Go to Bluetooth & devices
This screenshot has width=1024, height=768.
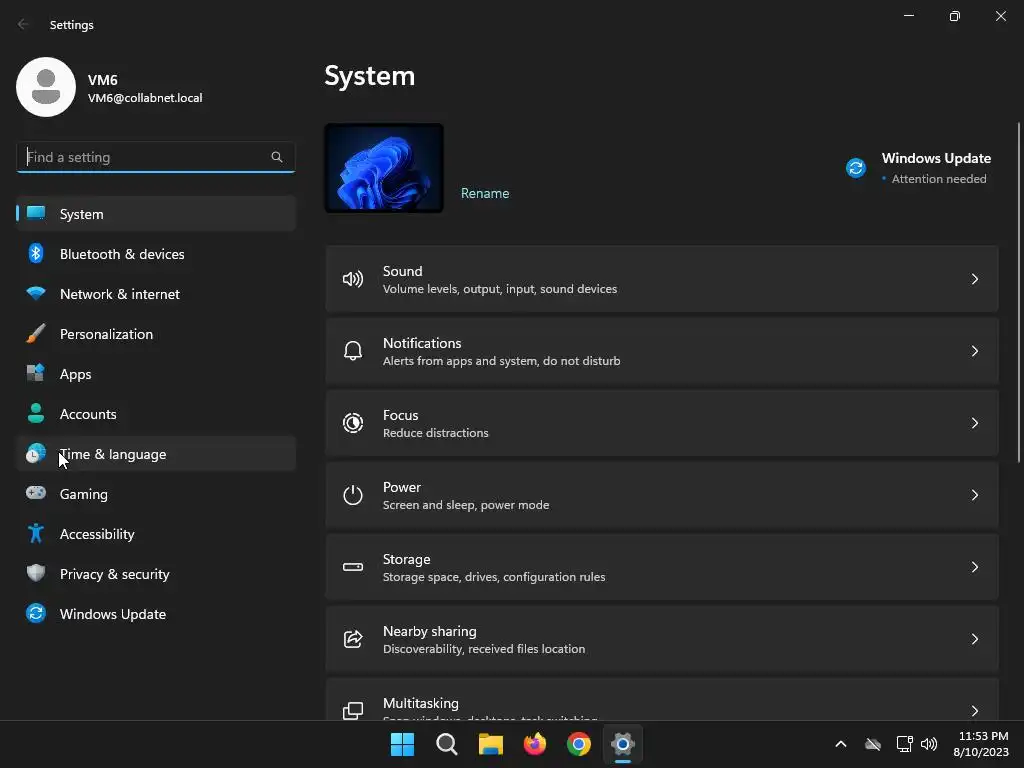pos(156,253)
